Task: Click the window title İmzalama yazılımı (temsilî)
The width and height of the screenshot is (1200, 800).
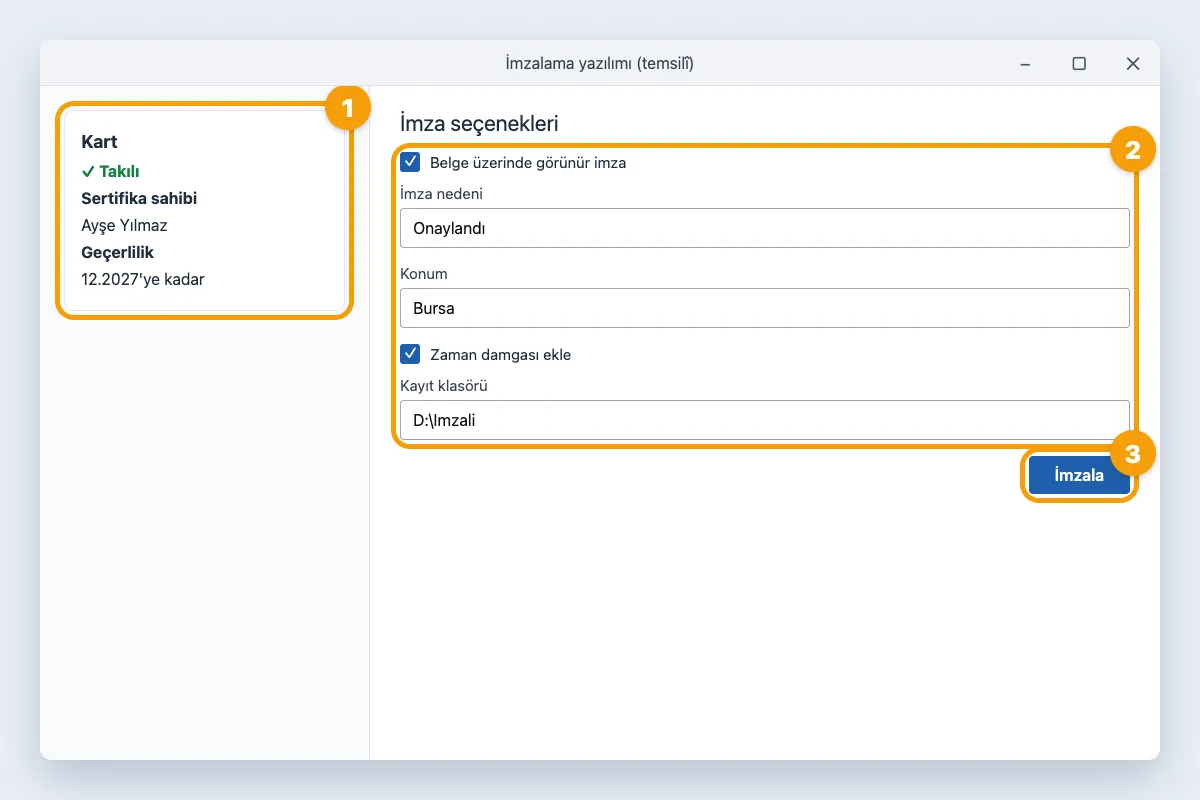Action: [600, 64]
